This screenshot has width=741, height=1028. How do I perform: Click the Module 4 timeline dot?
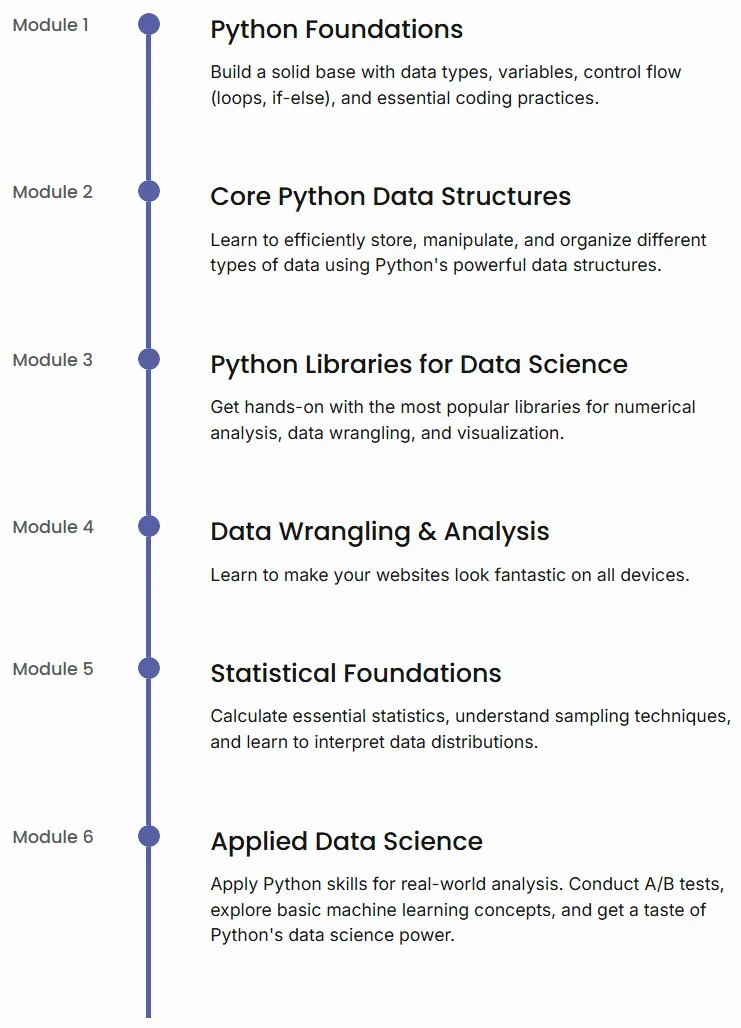pyautogui.click(x=149, y=526)
